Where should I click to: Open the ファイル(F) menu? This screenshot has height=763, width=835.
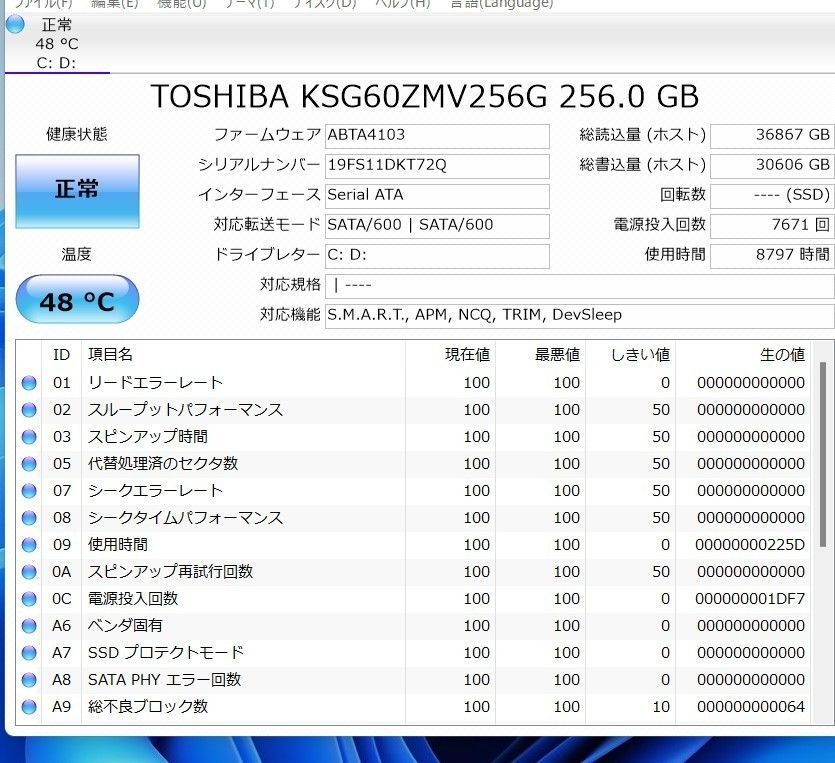[x=43, y=4]
